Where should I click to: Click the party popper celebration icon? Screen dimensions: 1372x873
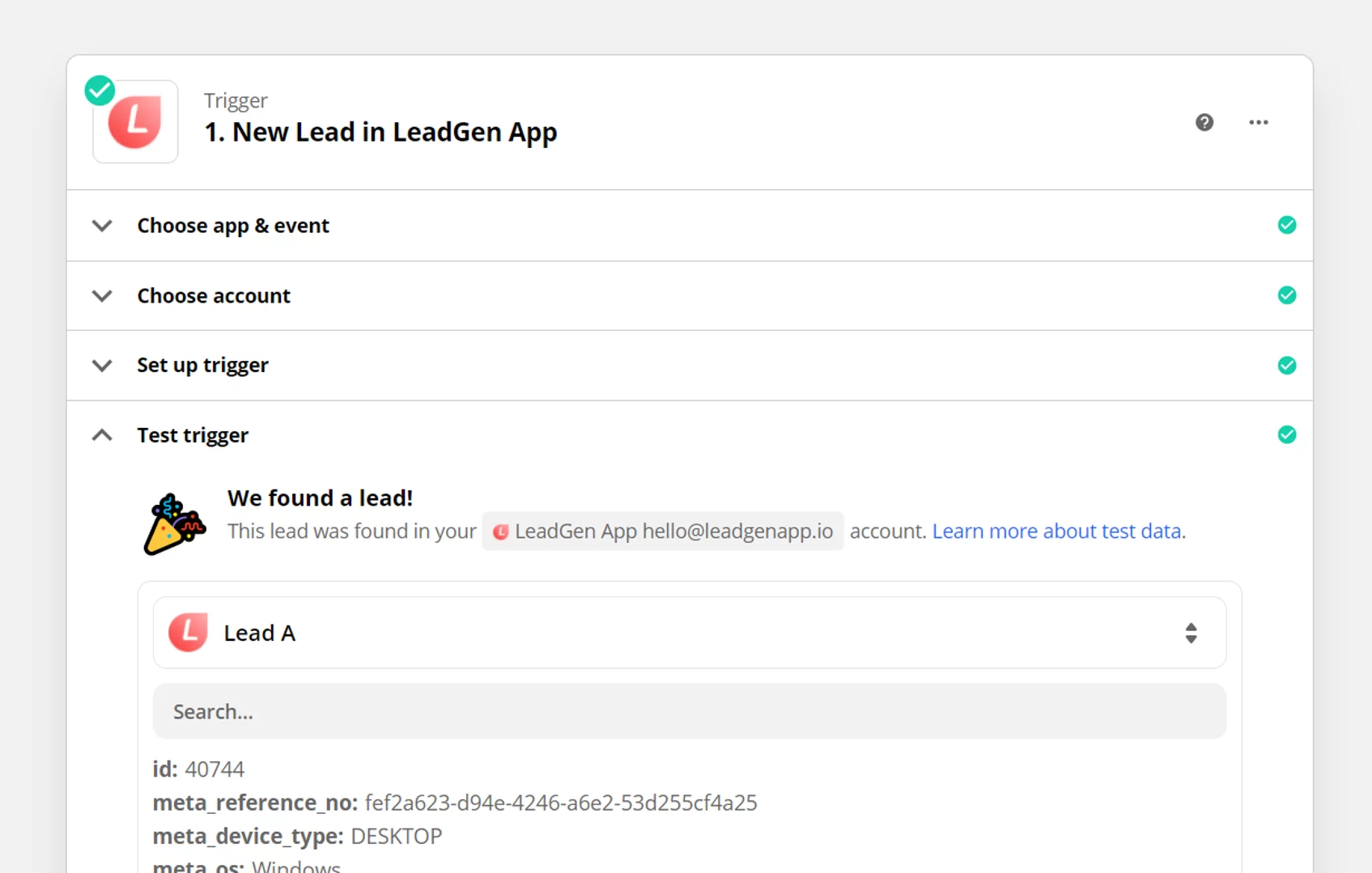(x=174, y=523)
